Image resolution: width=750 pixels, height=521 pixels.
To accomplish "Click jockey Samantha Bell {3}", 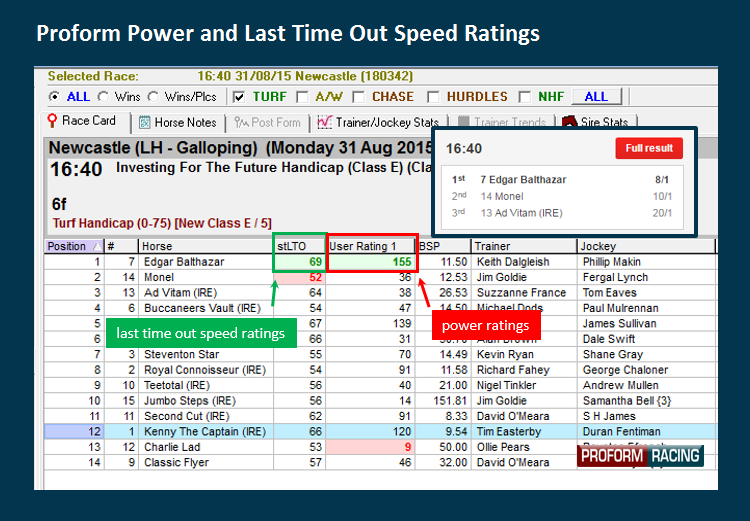I will [627, 401].
